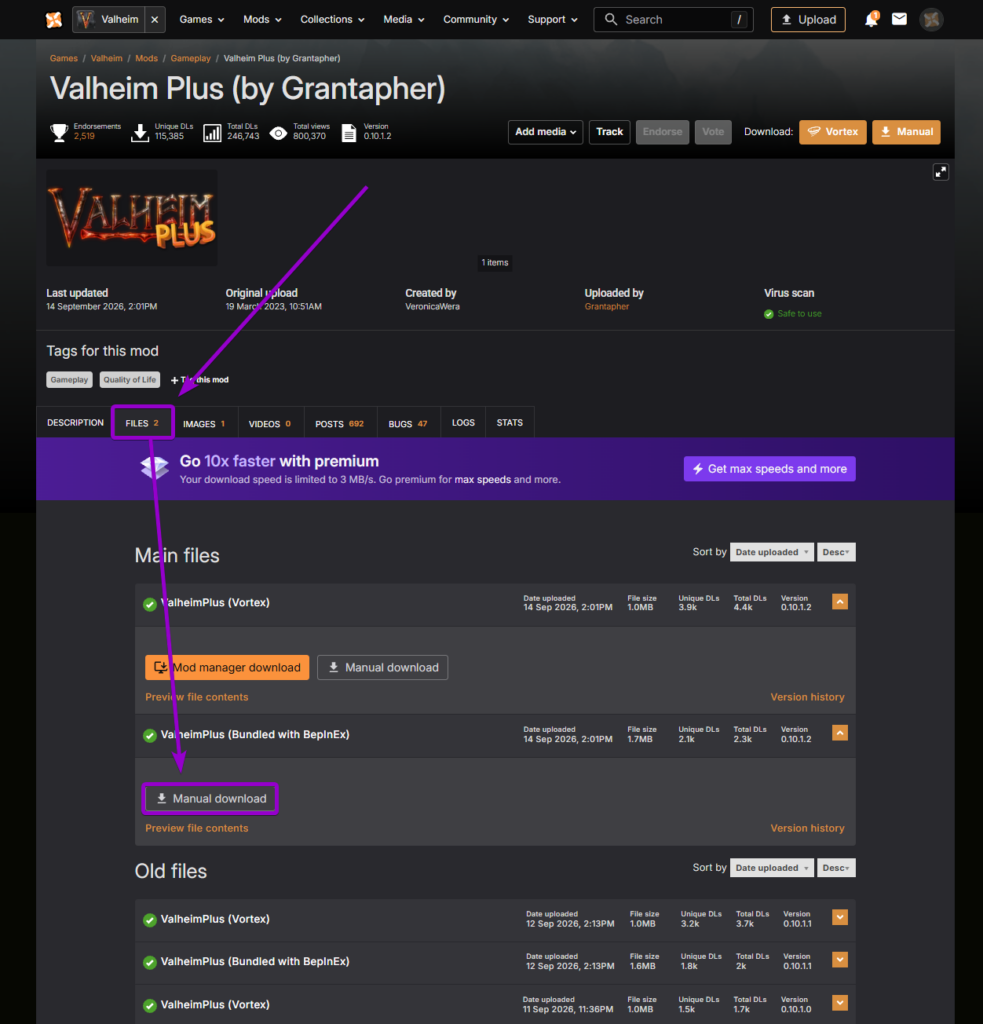Switch to the Description tab
The height and width of the screenshot is (1024, 983).
click(x=75, y=423)
